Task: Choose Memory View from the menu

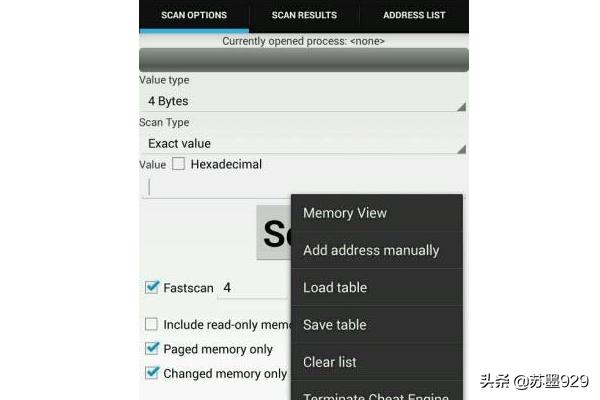Action: 376,213
